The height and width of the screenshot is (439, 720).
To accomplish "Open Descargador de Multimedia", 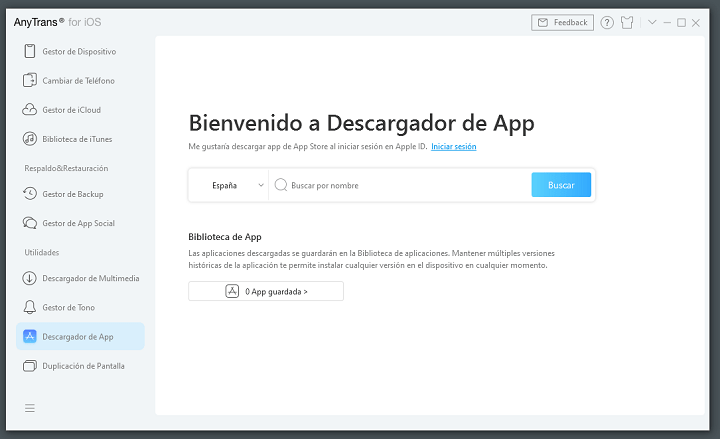I will [80, 278].
